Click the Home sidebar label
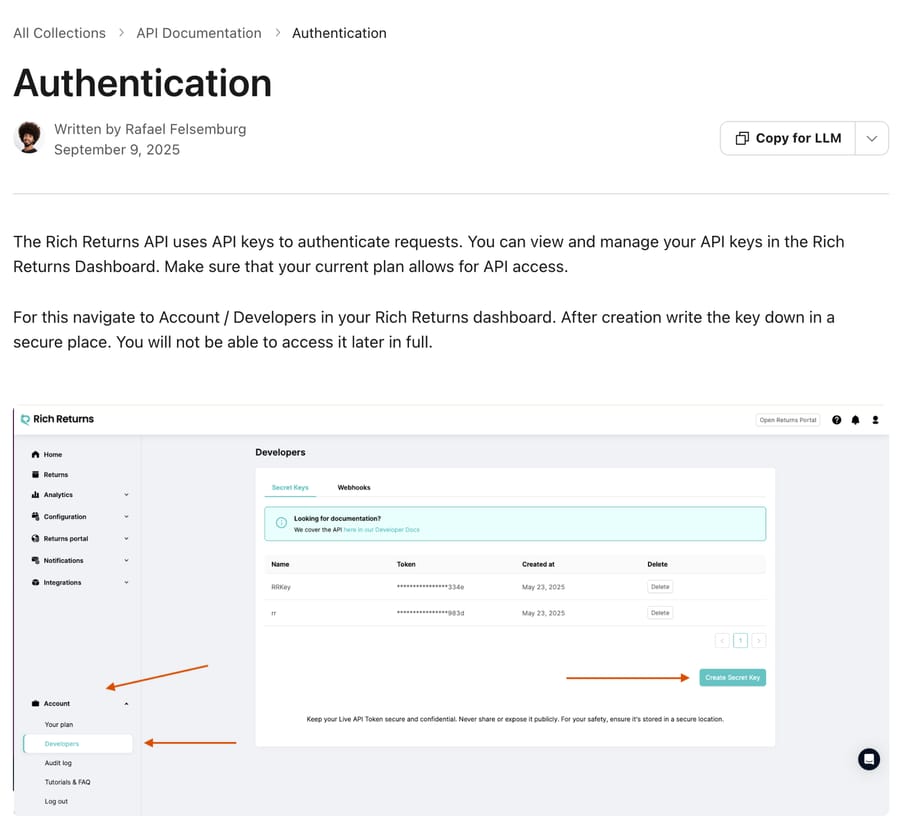The height and width of the screenshot is (829, 900). point(53,454)
